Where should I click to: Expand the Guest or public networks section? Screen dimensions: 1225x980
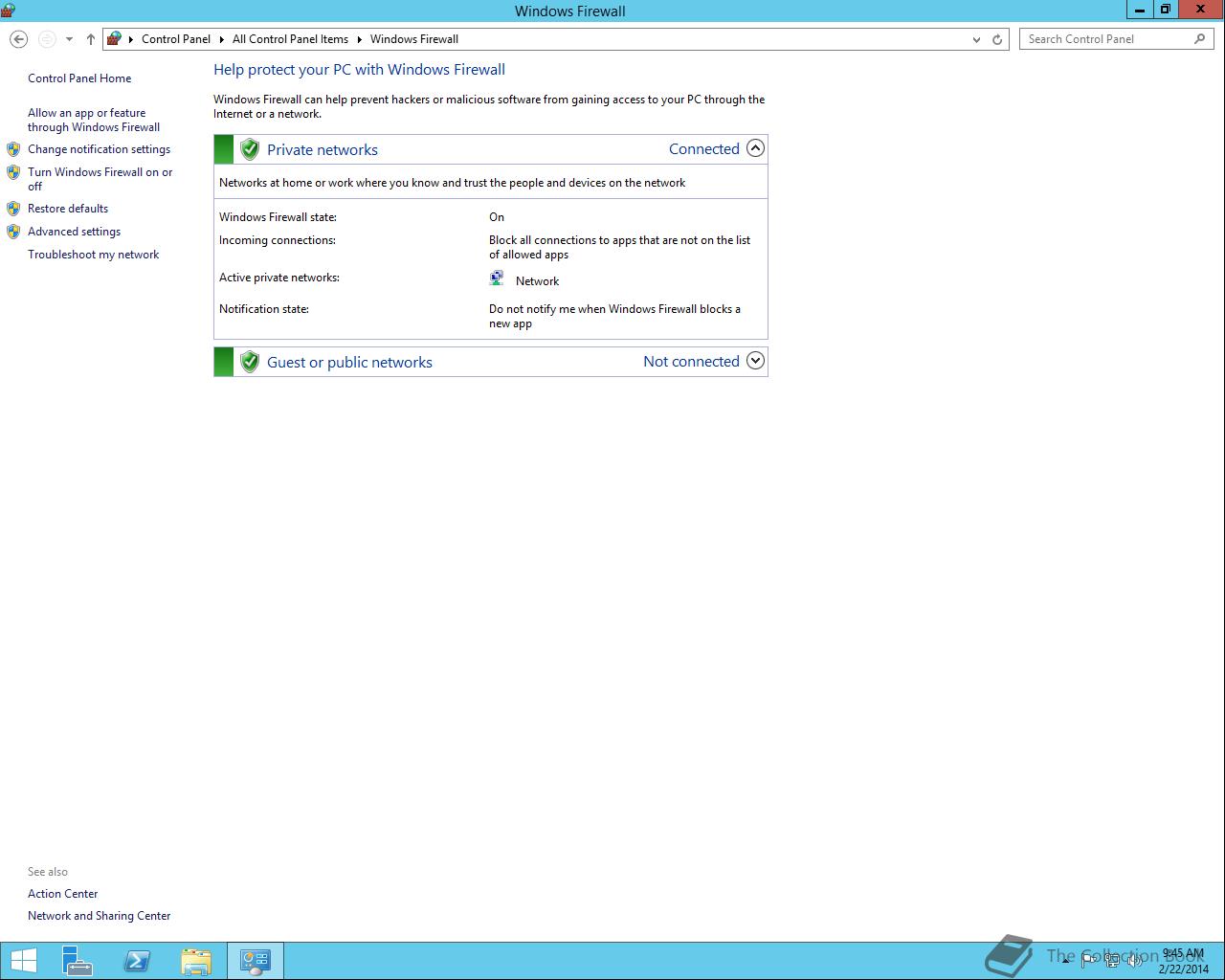coord(755,361)
